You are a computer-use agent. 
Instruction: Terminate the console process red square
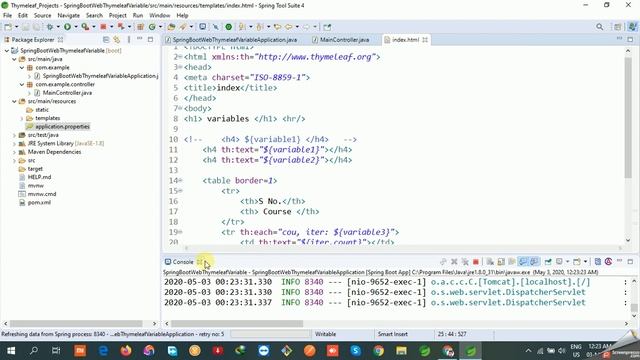coord(476,262)
